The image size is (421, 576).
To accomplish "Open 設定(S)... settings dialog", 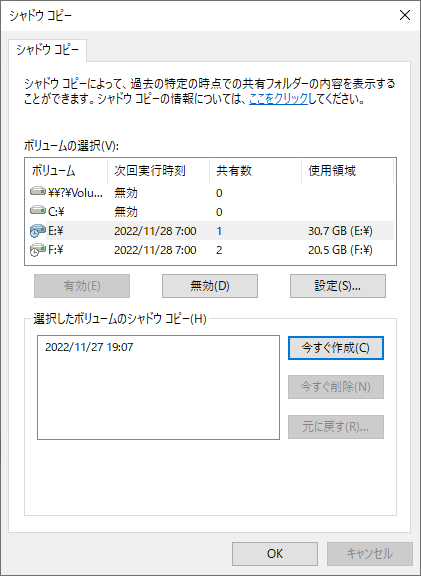I will pos(338,286).
